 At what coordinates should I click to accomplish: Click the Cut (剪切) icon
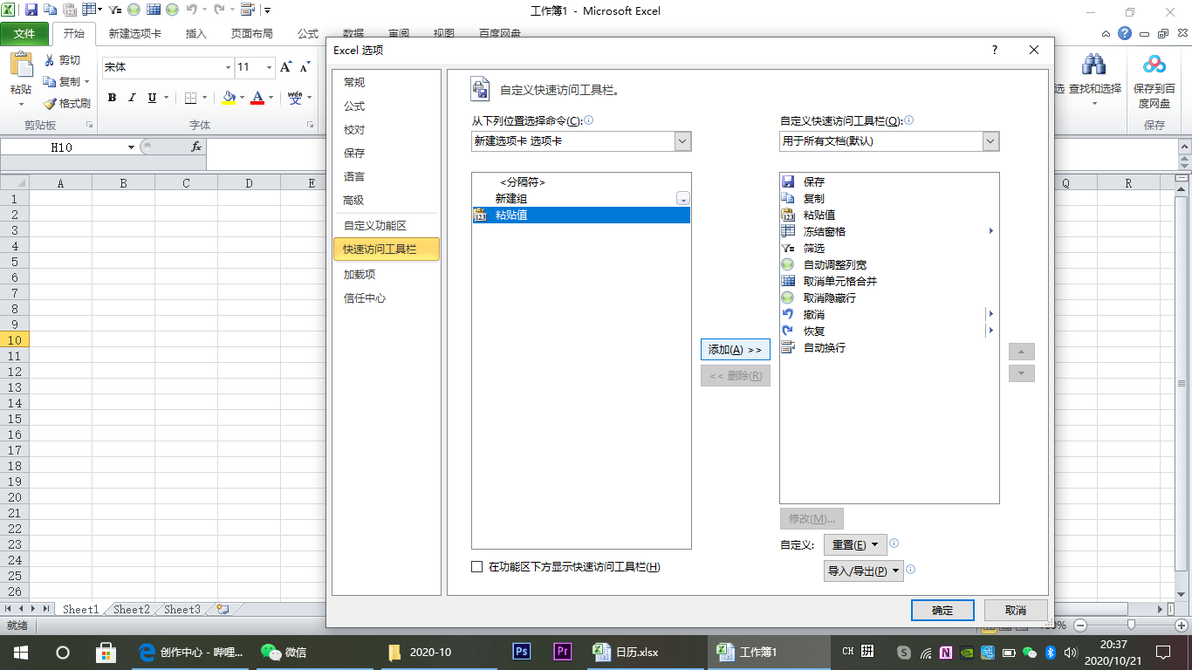point(49,60)
